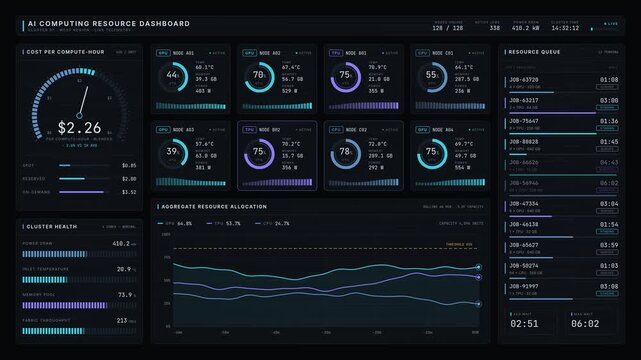Click the 14:32:12 cluster time
Screen dimensions: 641x360
pyautogui.click(x=565, y=28)
